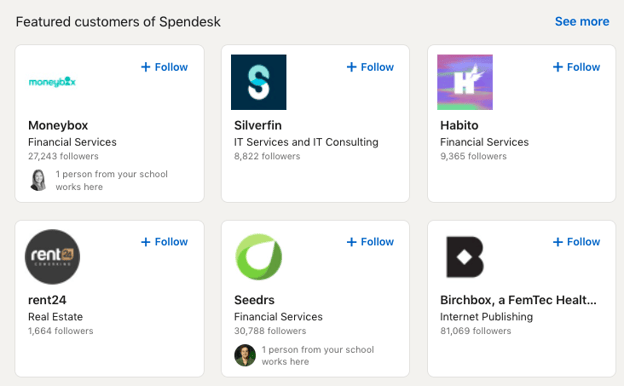Viewport: 624px width, 386px height.
Task: Open the Silverfin logo image
Action: tap(259, 82)
